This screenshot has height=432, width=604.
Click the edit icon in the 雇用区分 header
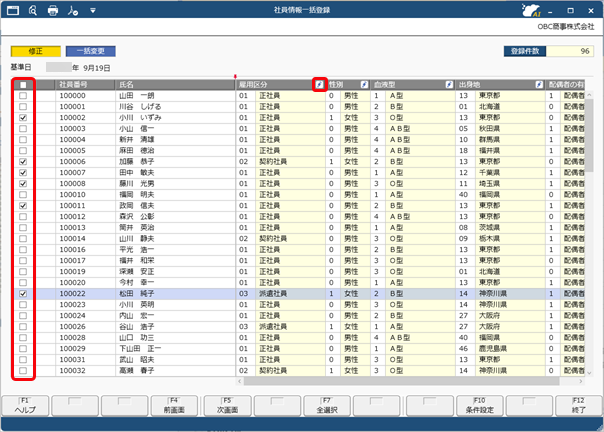tap(319, 84)
